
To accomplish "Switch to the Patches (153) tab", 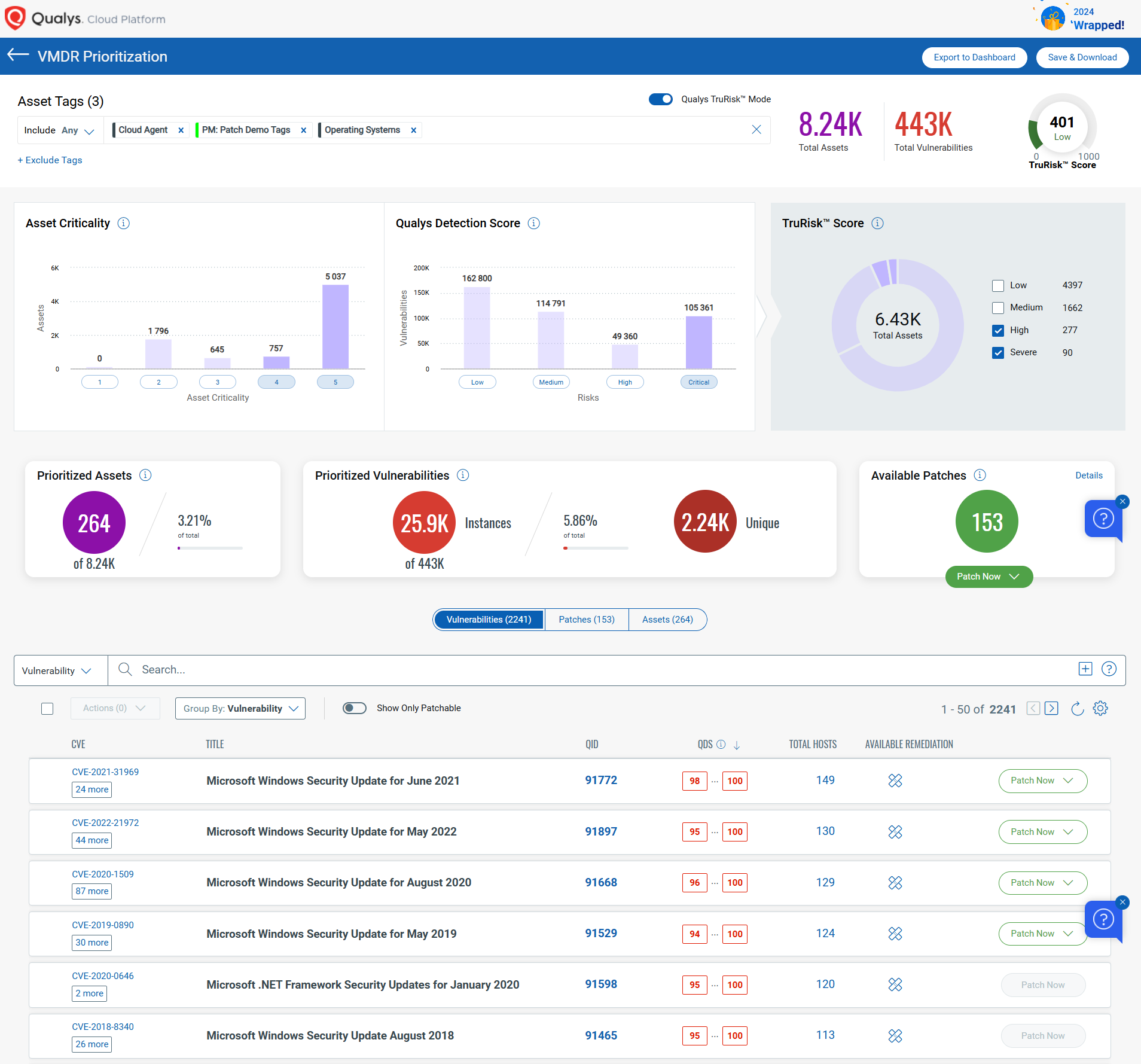I will 586,620.
